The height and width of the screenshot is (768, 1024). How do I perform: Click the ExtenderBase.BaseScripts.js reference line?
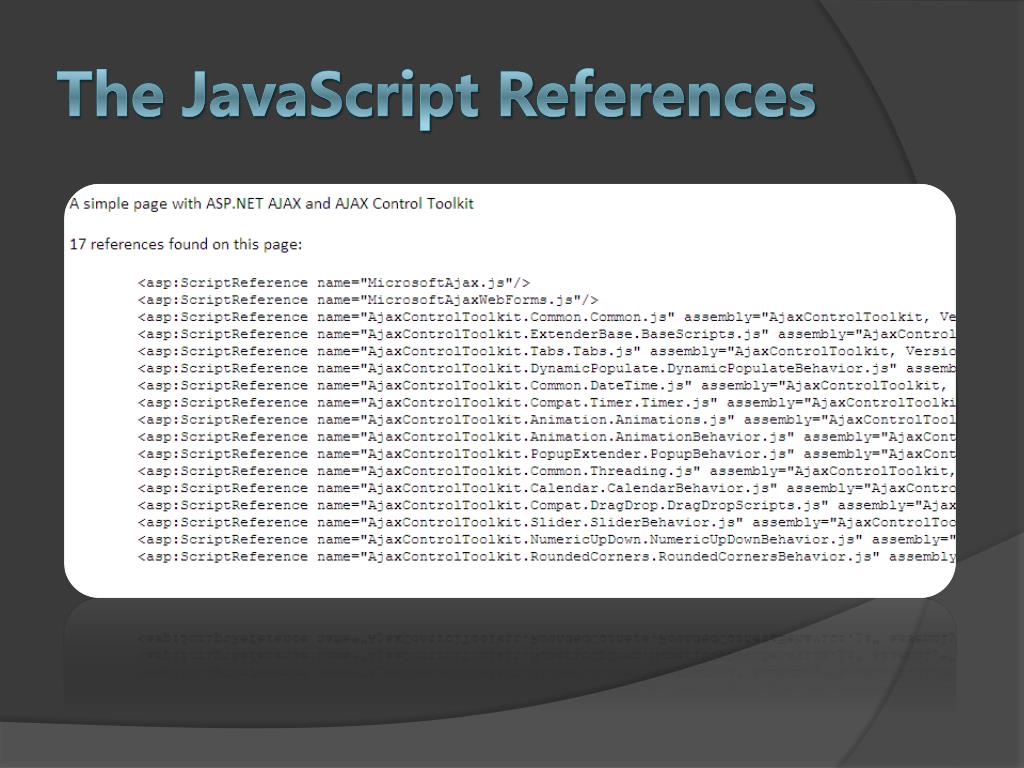[547, 334]
